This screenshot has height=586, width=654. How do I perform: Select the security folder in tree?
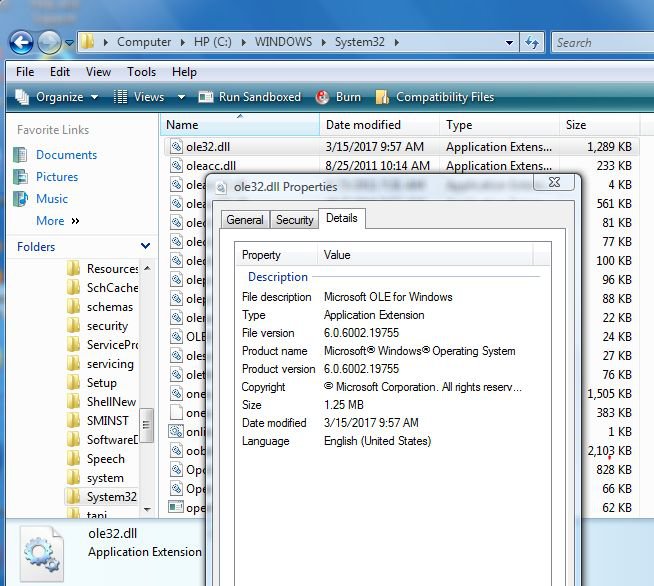(107, 326)
